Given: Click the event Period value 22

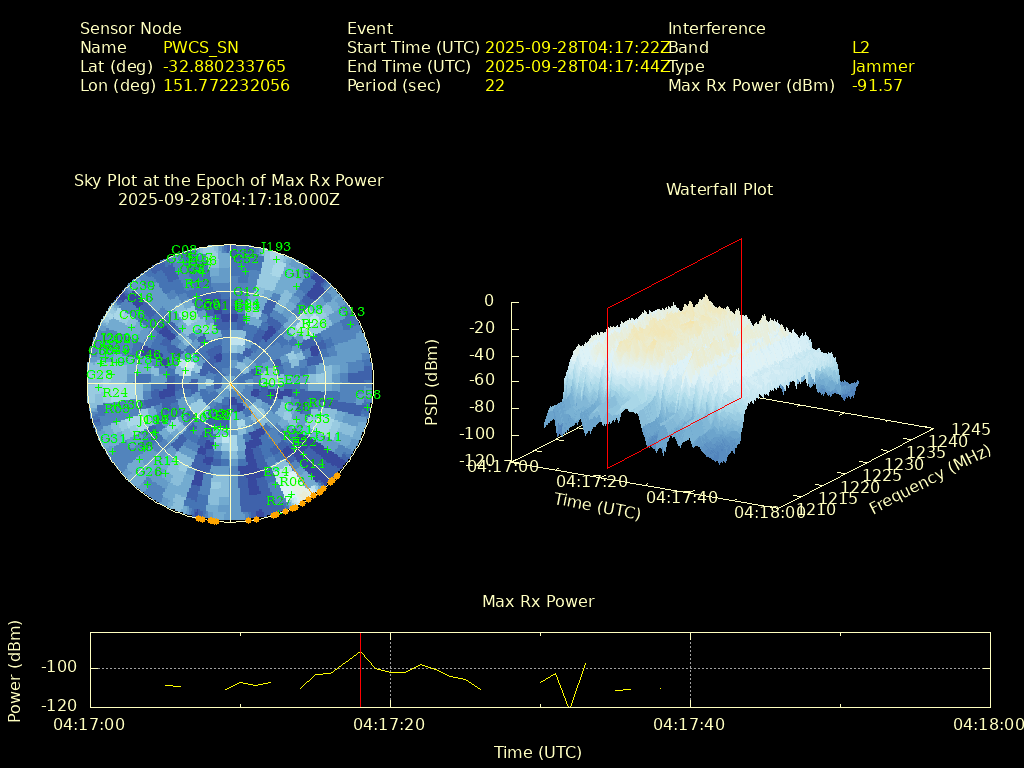Looking at the screenshot, I should click(x=494, y=86).
